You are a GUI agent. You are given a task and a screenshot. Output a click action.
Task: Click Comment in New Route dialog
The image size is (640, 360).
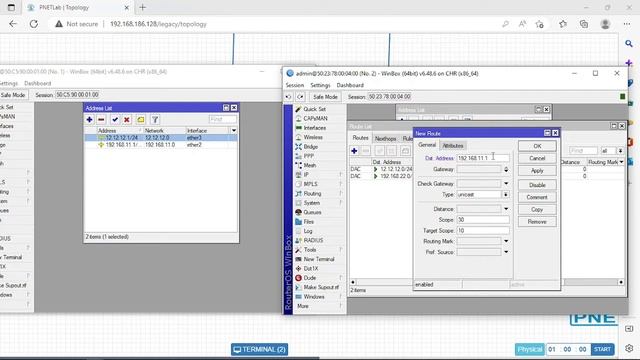click(537, 197)
